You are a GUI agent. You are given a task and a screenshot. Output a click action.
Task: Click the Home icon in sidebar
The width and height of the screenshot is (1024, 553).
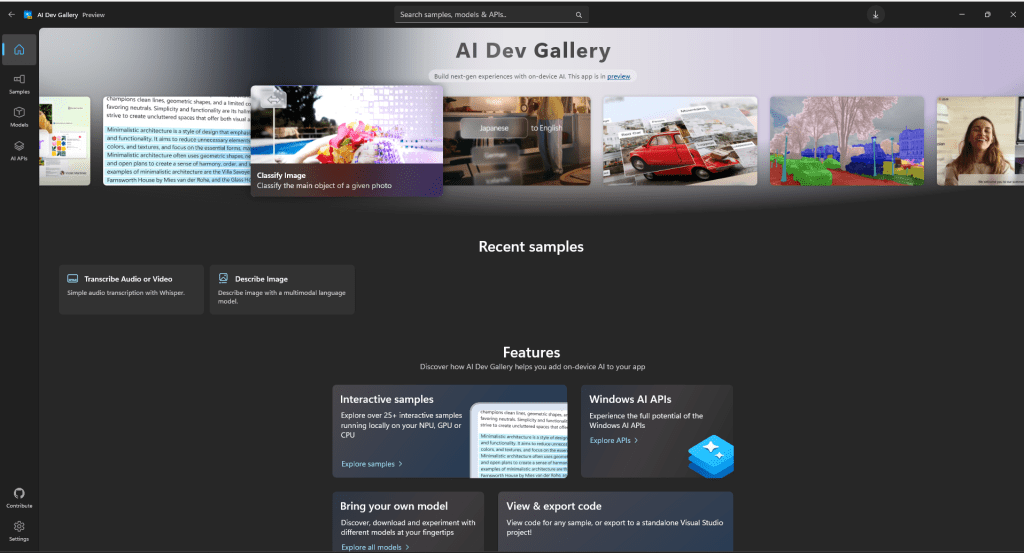point(19,50)
